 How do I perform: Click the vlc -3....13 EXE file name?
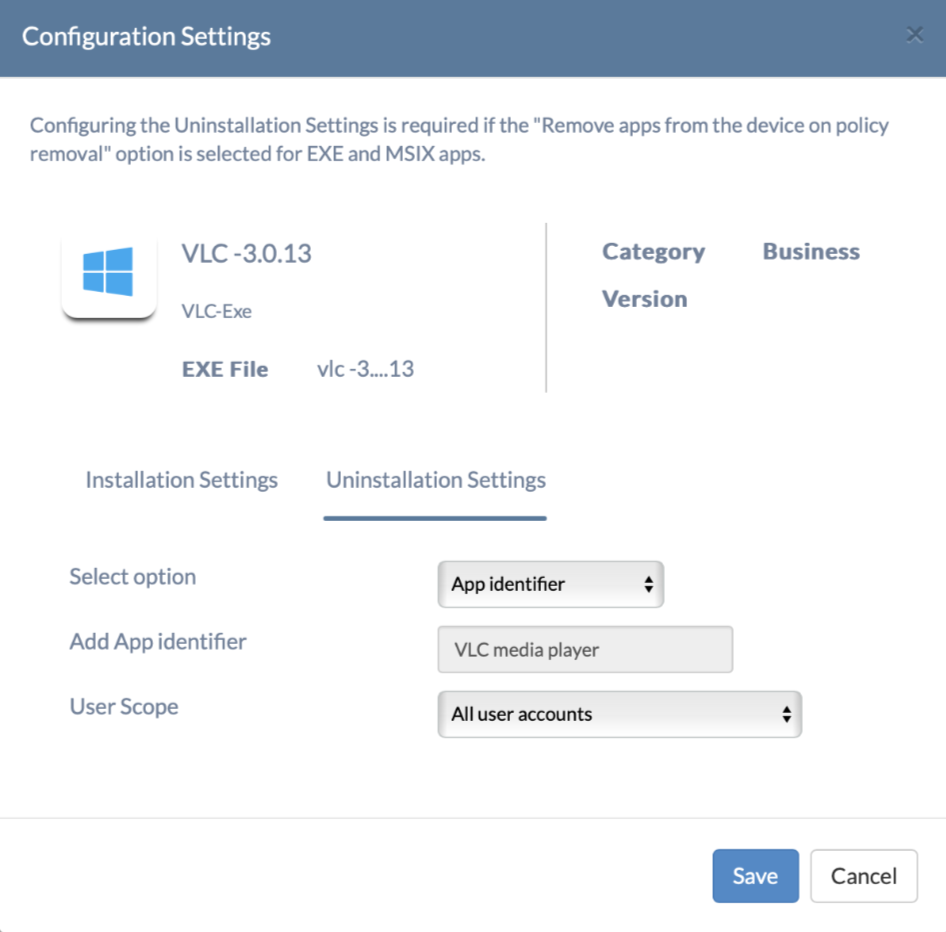366,369
